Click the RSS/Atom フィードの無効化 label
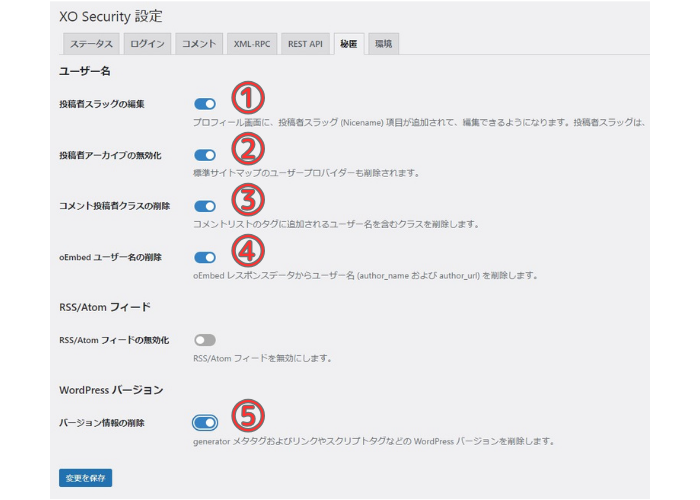The image size is (700, 500). click(x=114, y=340)
